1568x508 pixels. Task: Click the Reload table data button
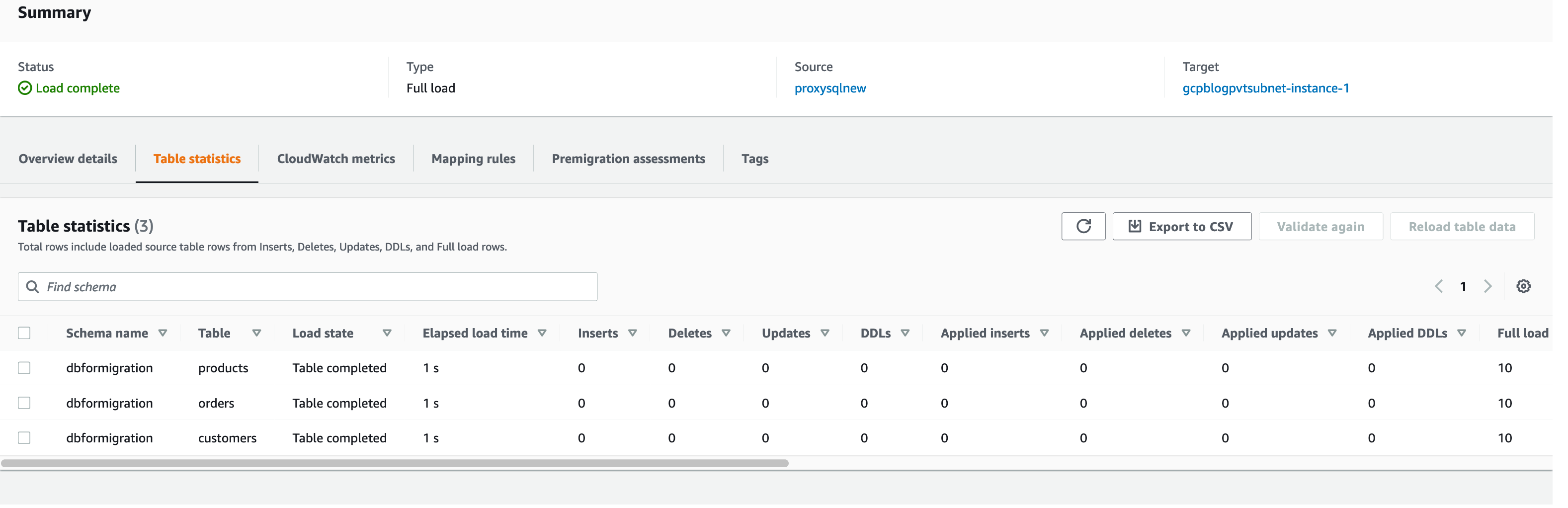click(1476, 229)
